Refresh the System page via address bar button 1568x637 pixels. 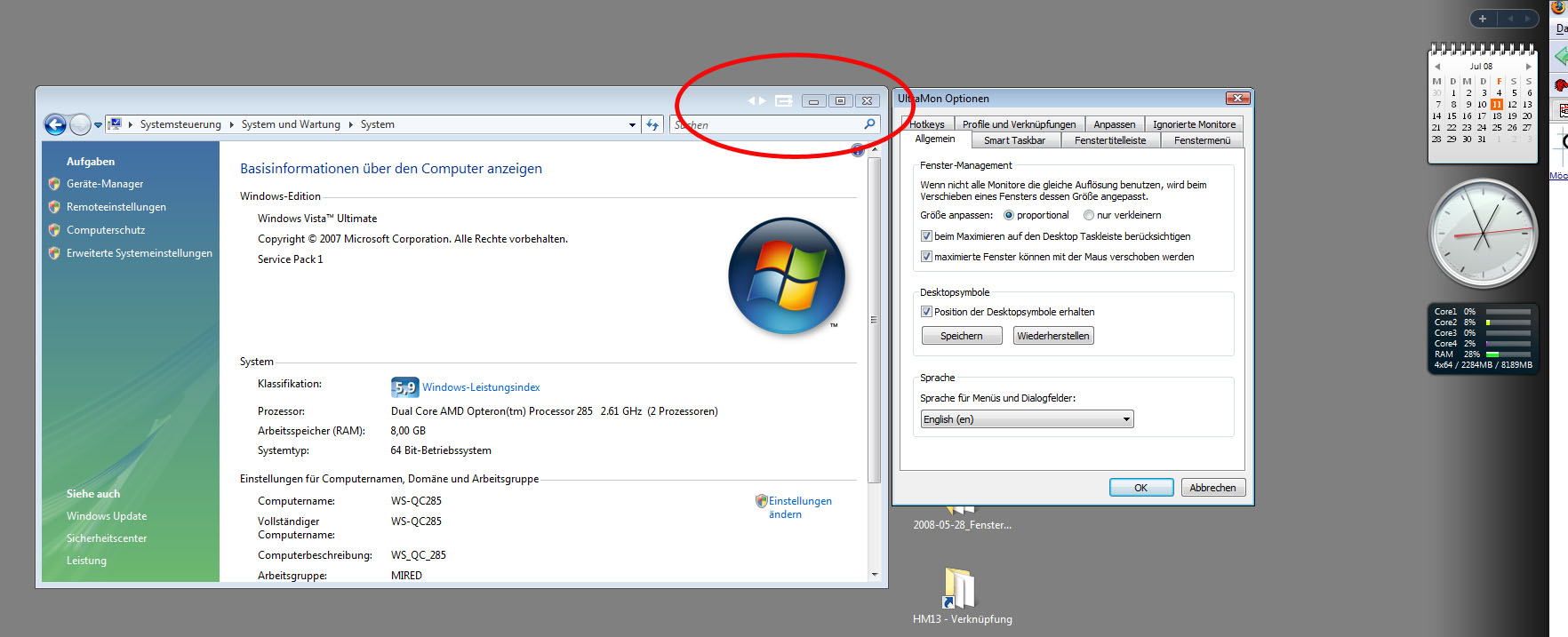pyautogui.click(x=652, y=125)
